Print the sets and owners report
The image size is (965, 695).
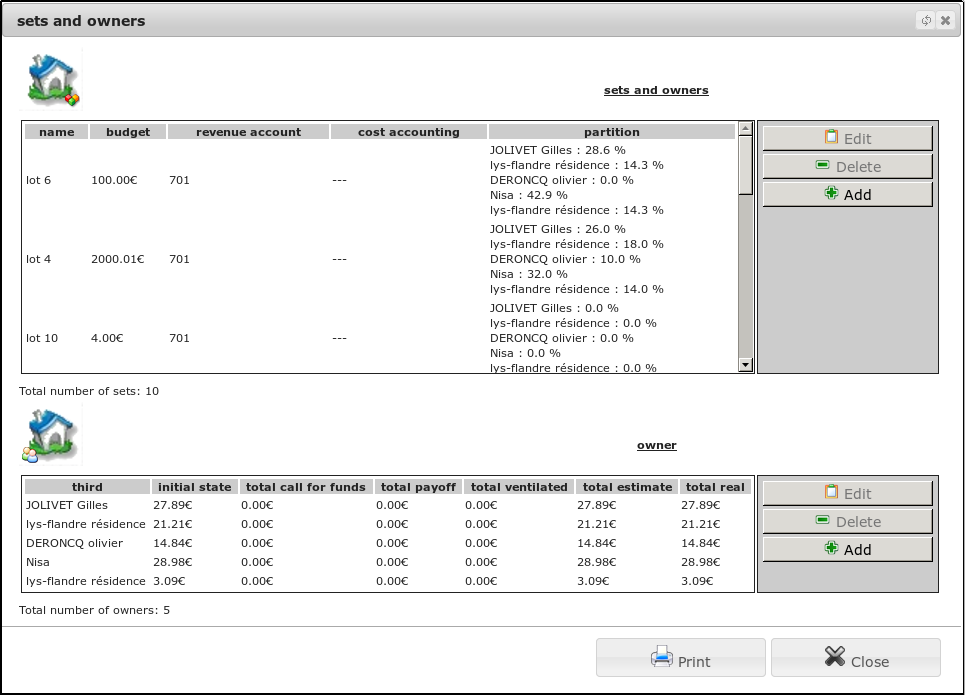point(681,658)
